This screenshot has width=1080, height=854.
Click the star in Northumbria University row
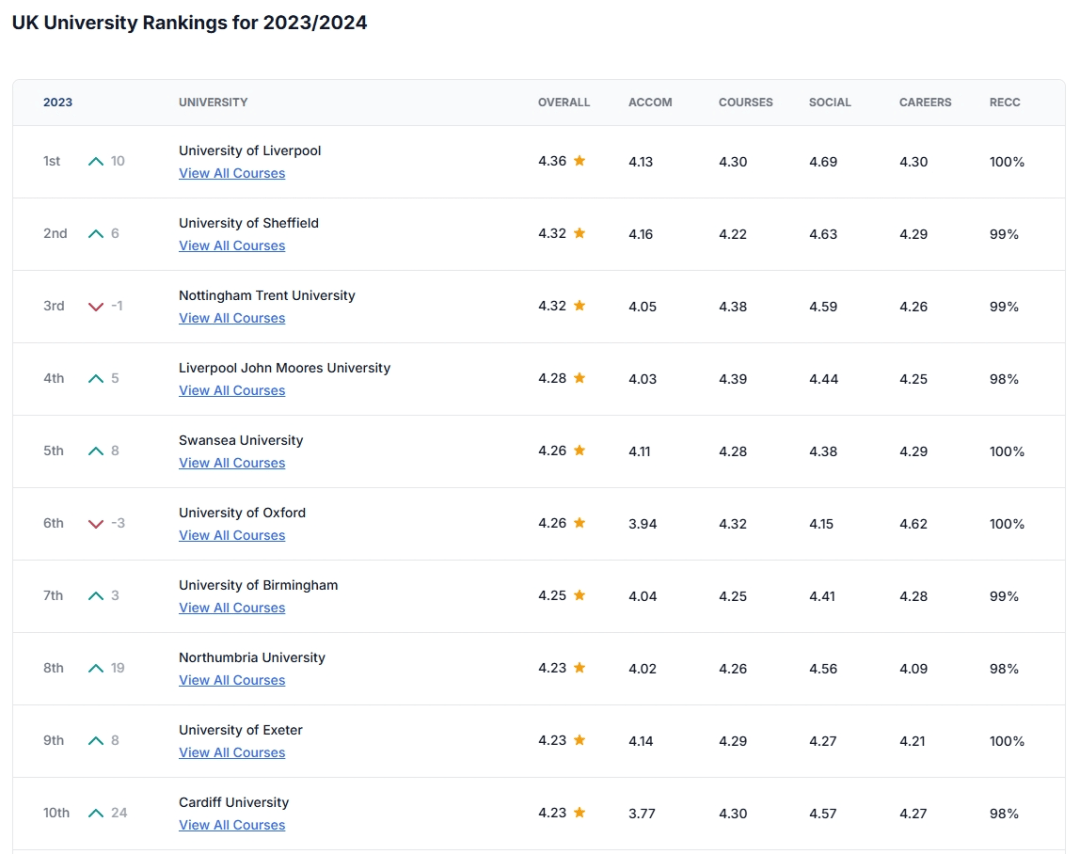click(x=579, y=667)
